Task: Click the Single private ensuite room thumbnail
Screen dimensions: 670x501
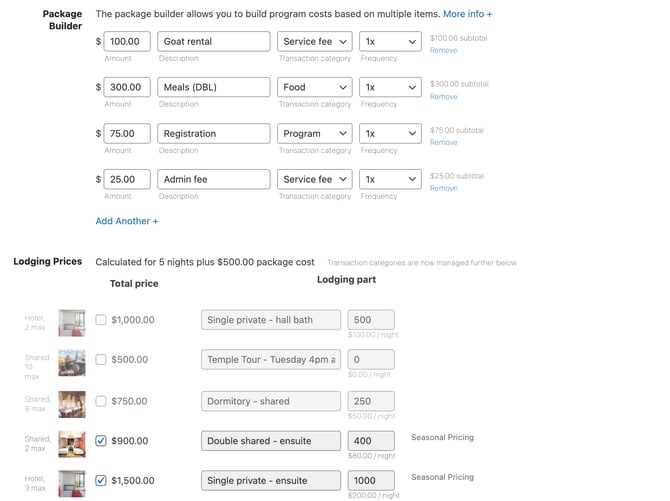Action: 72,484
